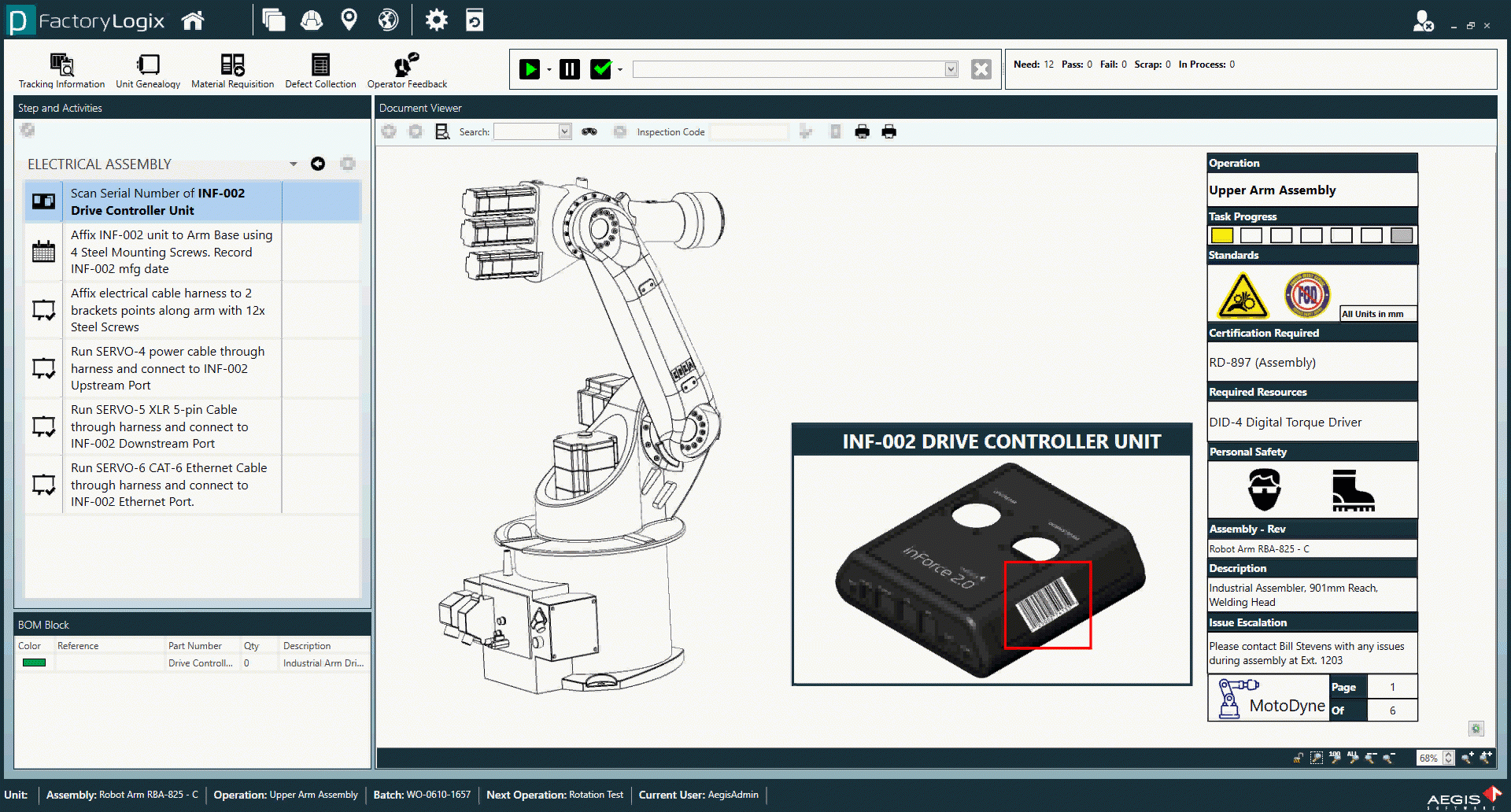Click the yellow Task Progress box
1511x812 pixels.
1222,235
